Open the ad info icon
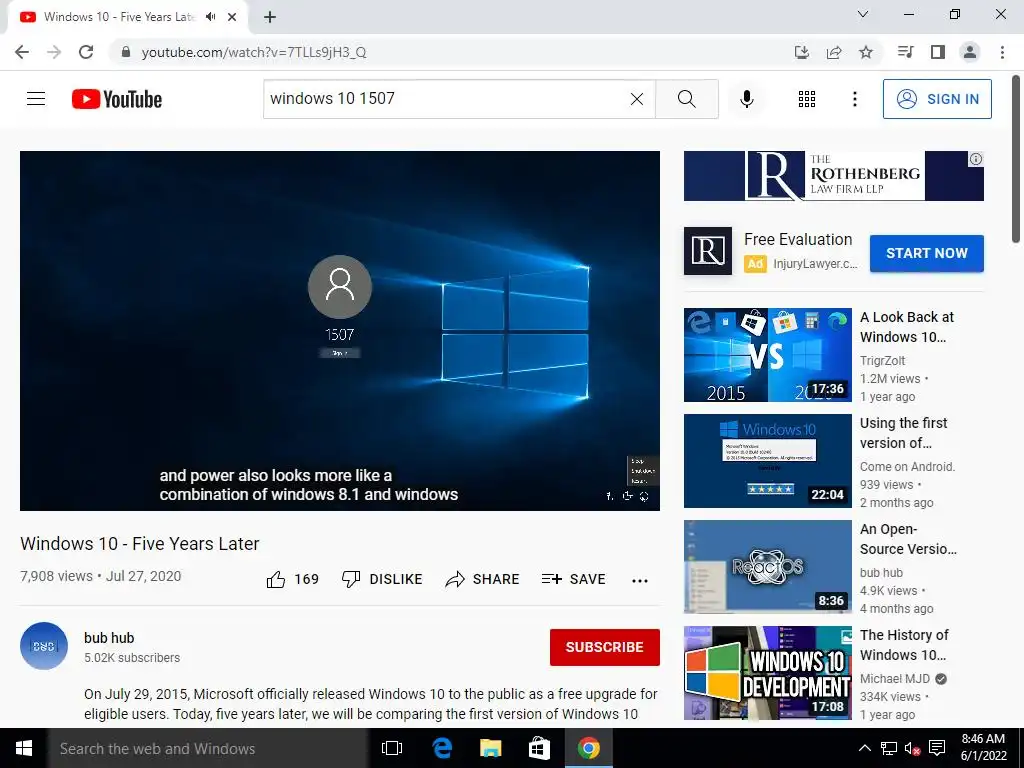The width and height of the screenshot is (1024, 768). (x=976, y=159)
